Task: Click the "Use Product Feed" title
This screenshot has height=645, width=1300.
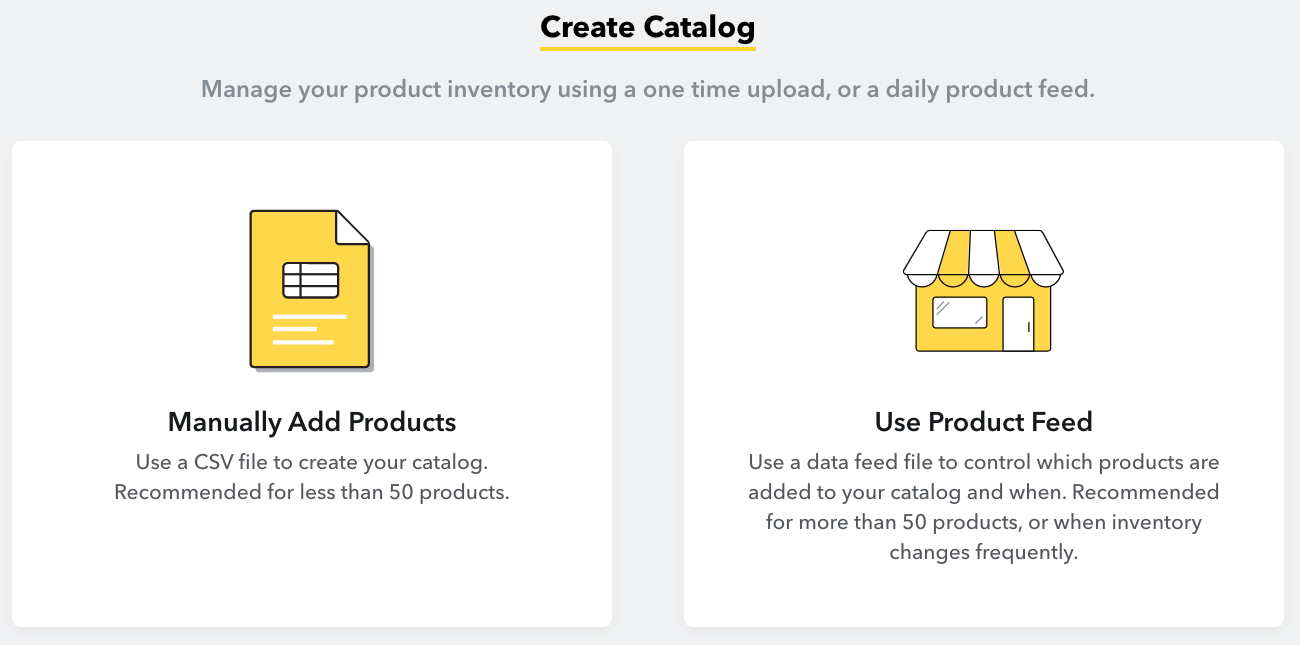Action: [x=984, y=422]
